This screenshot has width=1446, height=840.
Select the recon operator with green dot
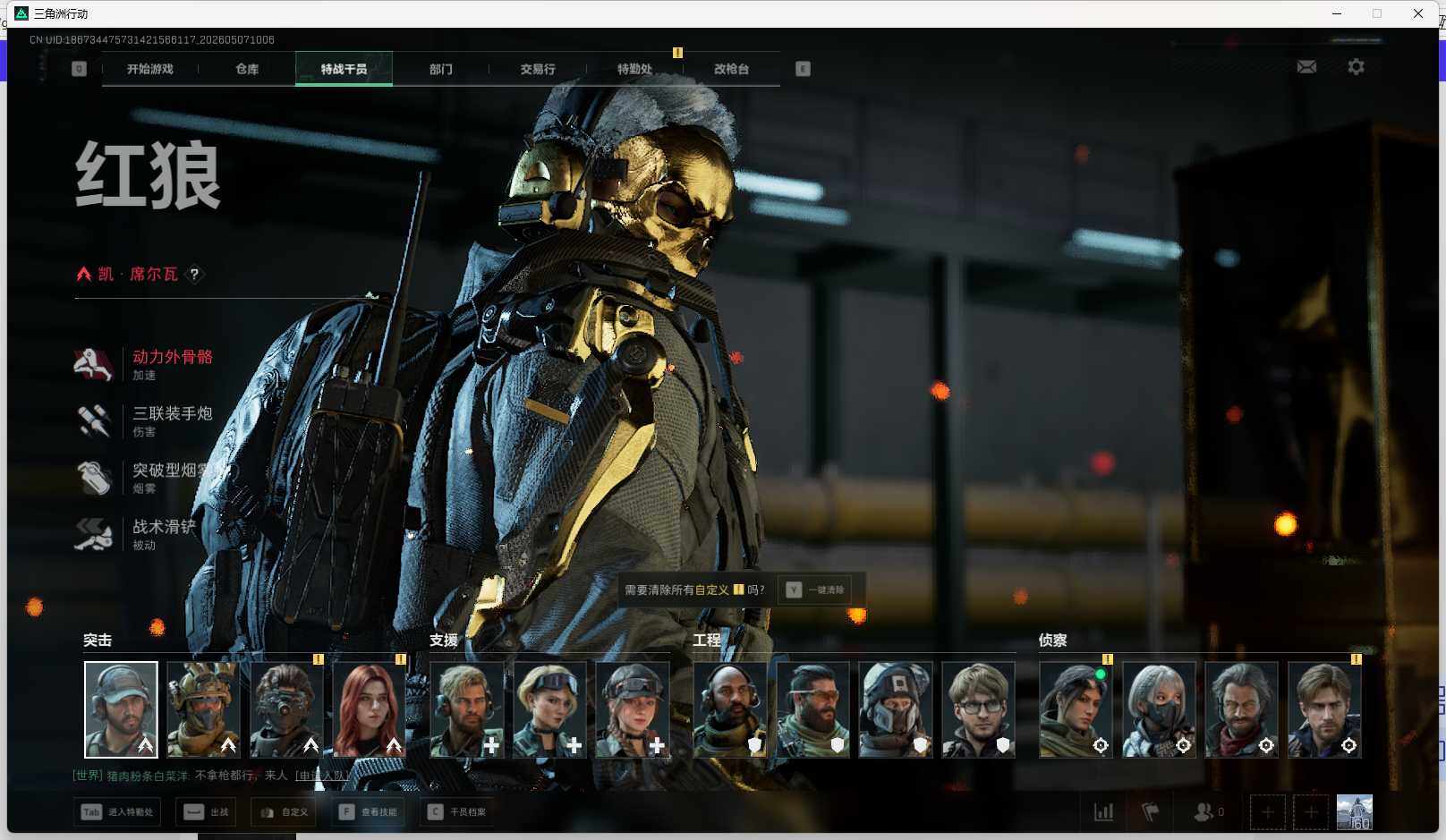pyautogui.click(x=1076, y=709)
